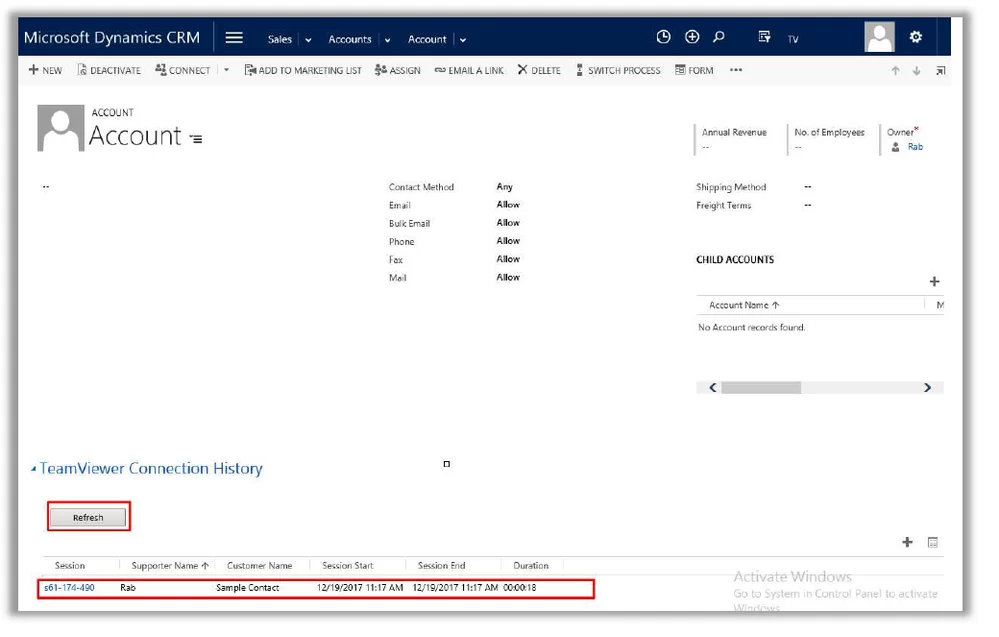Open global search with the magnifier icon
The width and height of the screenshot is (999, 637).
click(719, 37)
